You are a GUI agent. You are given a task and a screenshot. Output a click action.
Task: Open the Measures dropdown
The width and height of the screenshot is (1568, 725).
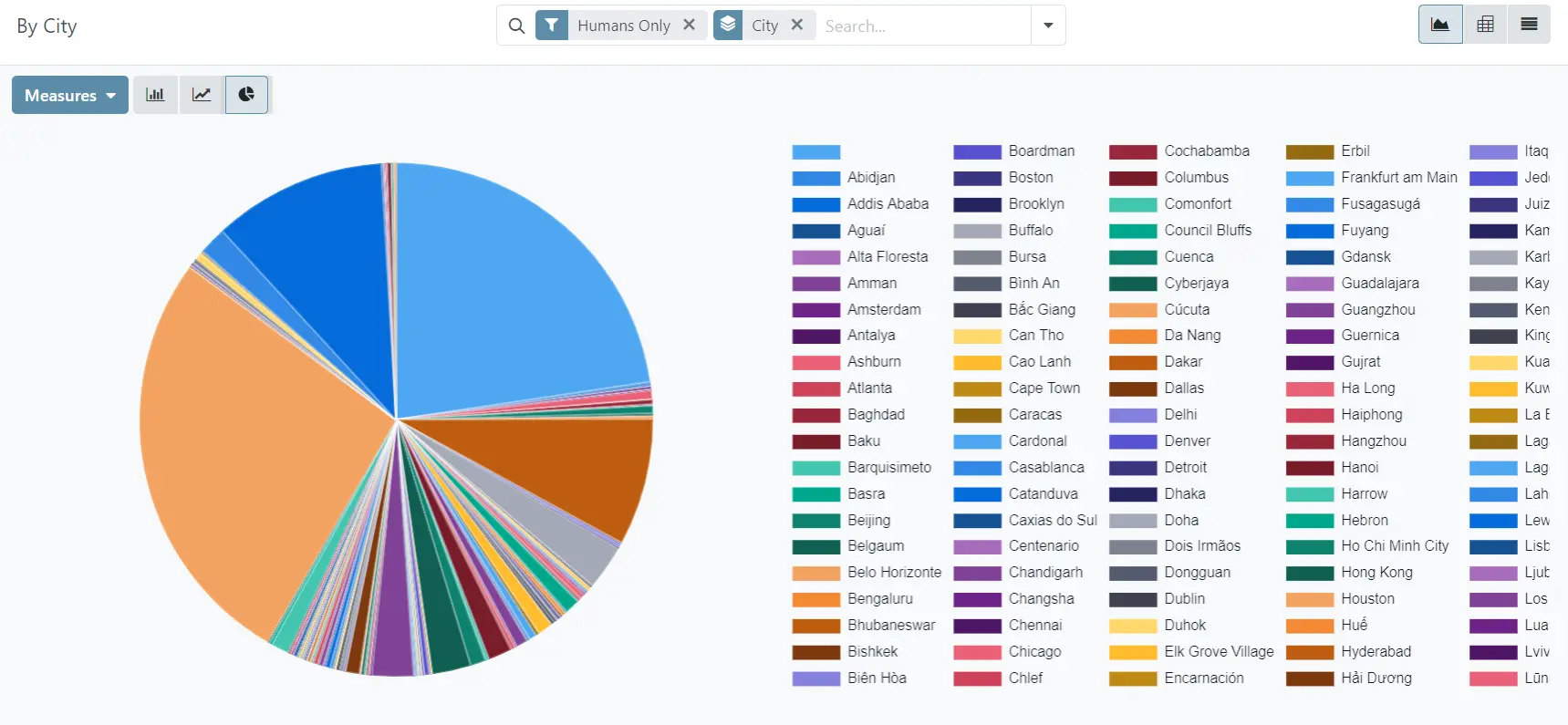(x=69, y=95)
